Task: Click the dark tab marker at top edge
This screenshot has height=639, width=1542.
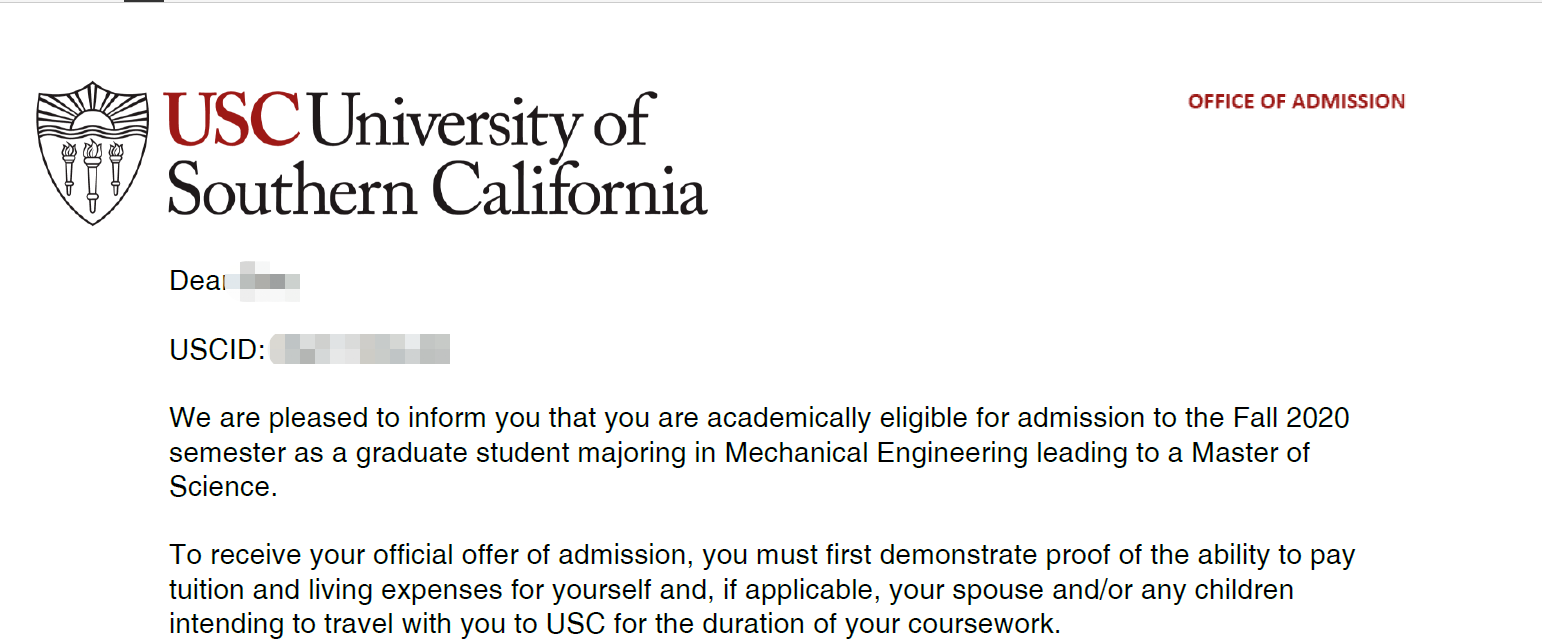Action: 144,1
